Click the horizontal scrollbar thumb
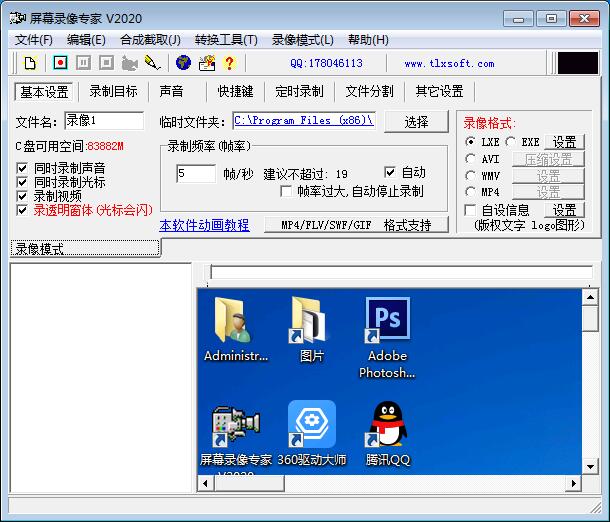610x522 pixels. point(249,483)
